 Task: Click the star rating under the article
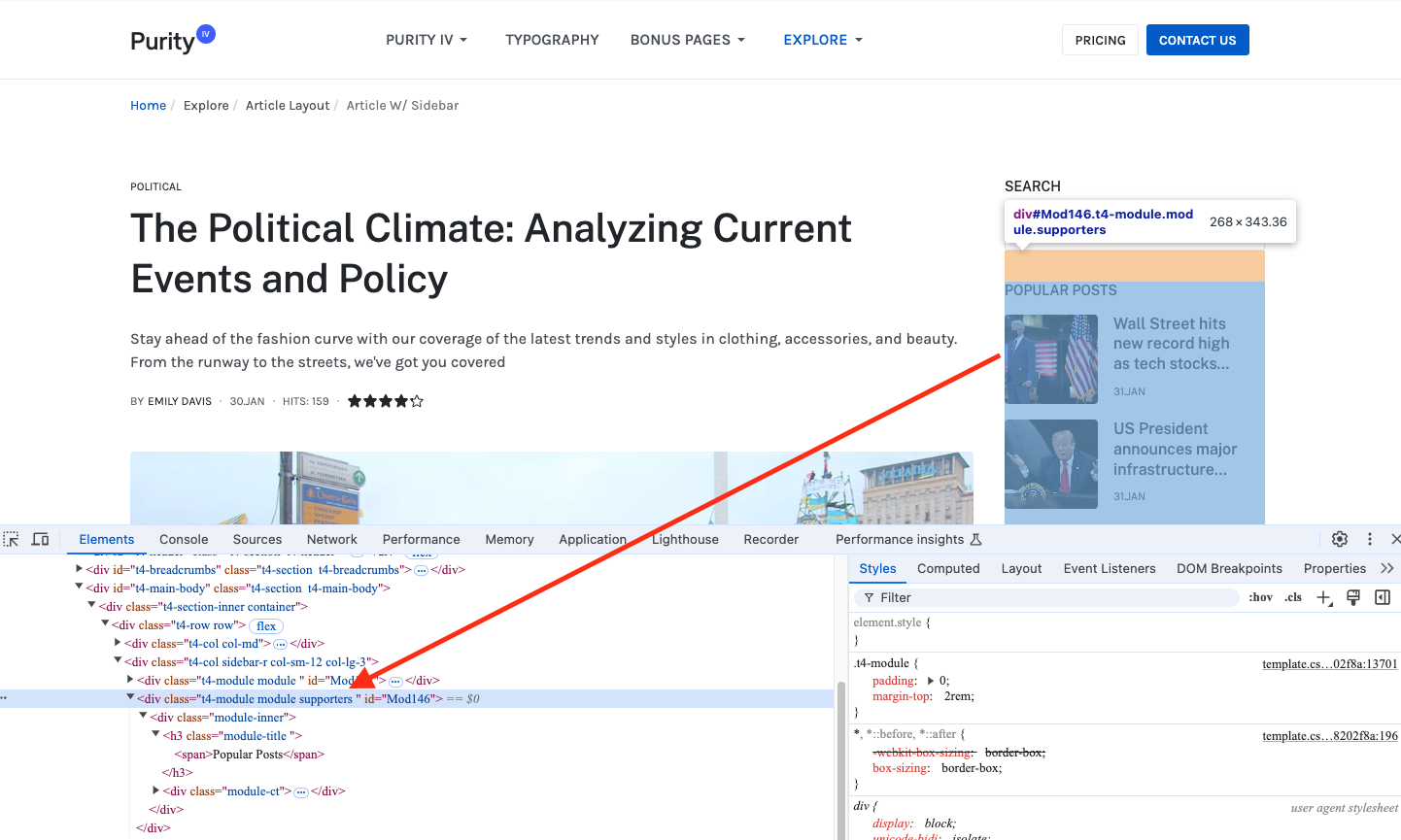pos(386,401)
